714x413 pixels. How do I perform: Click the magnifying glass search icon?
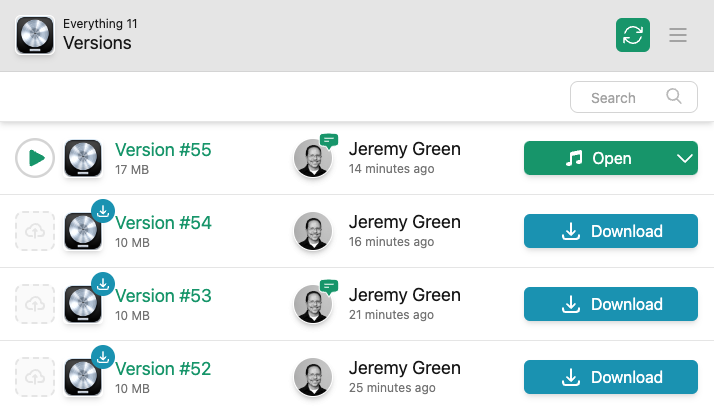coord(675,97)
